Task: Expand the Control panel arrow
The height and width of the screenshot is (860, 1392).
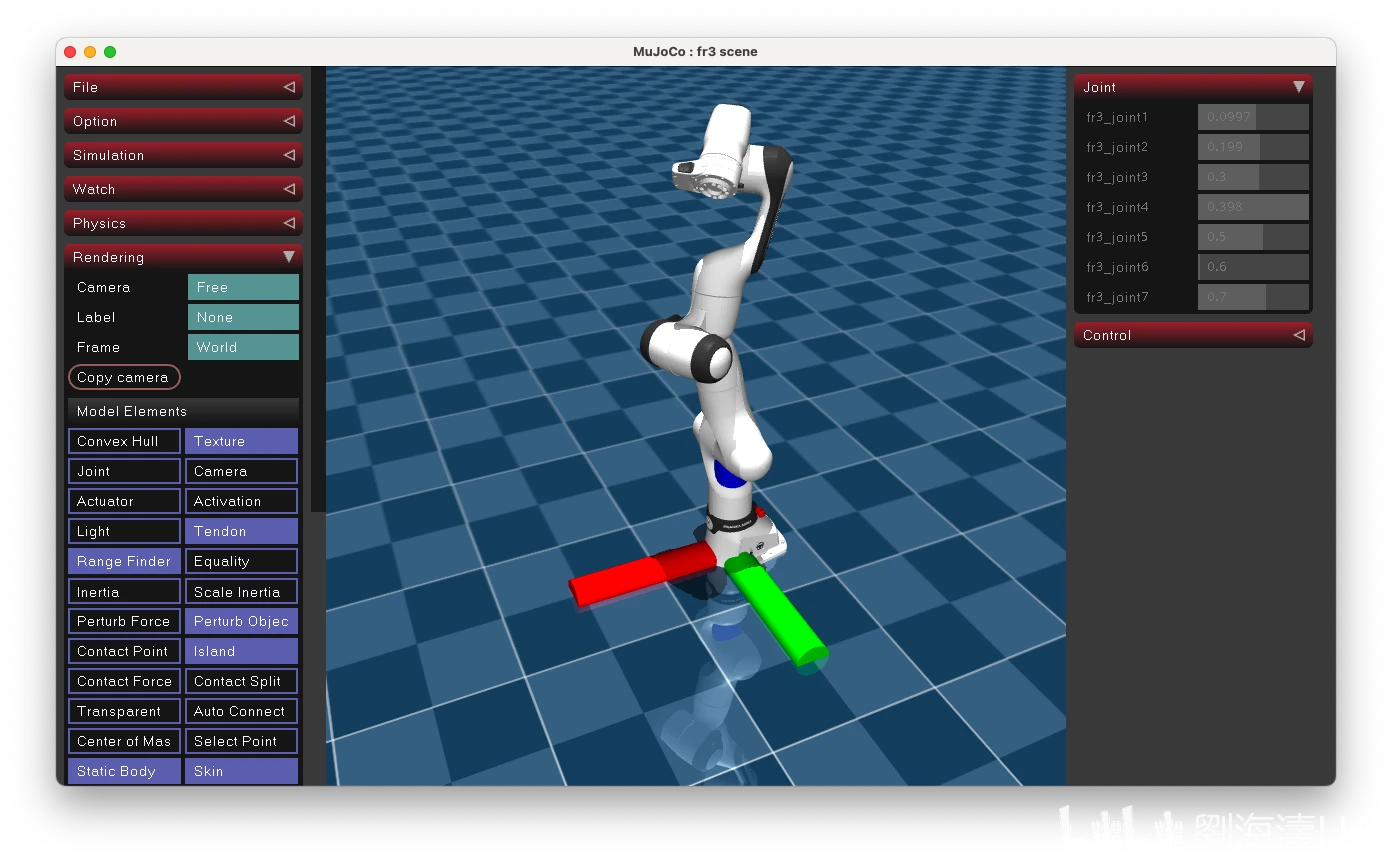Action: (x=1298, y=335)
